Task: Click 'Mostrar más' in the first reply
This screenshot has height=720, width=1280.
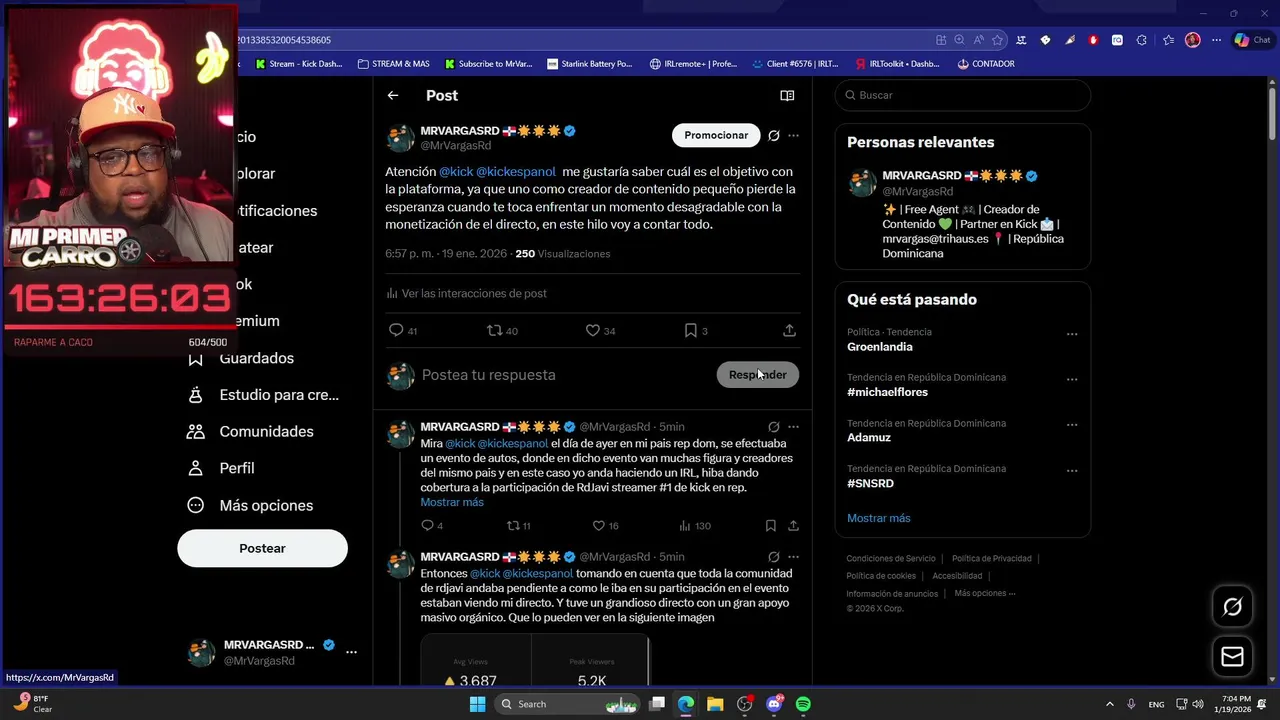Action: coord(452,502)
